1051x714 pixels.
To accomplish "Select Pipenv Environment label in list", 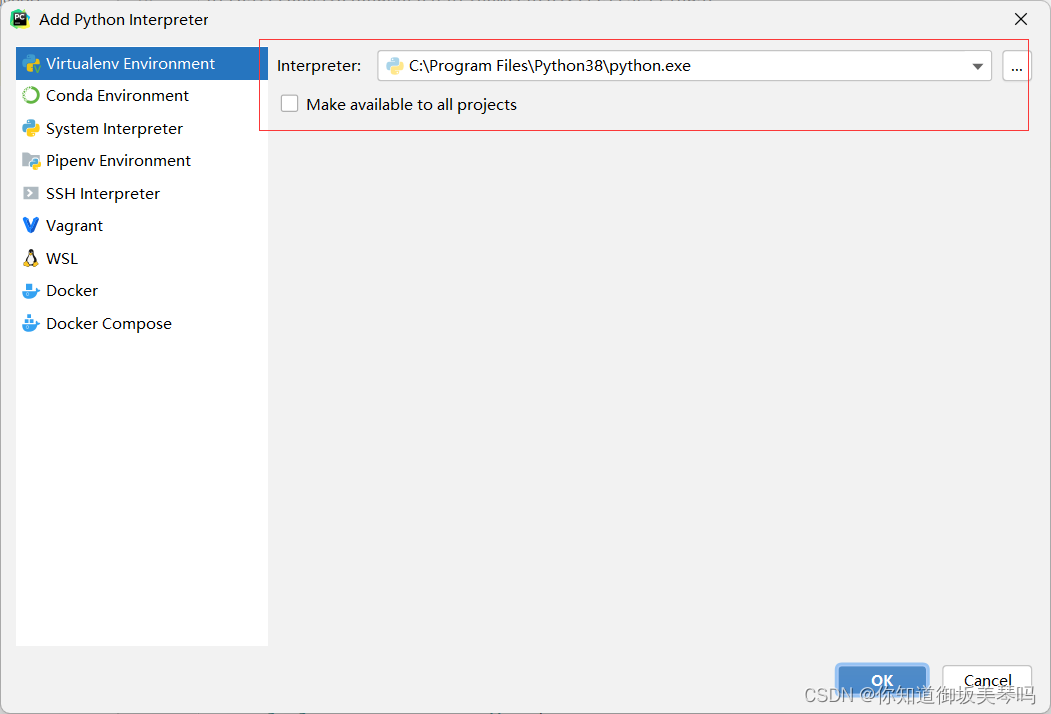I will (x=118, y=161).
